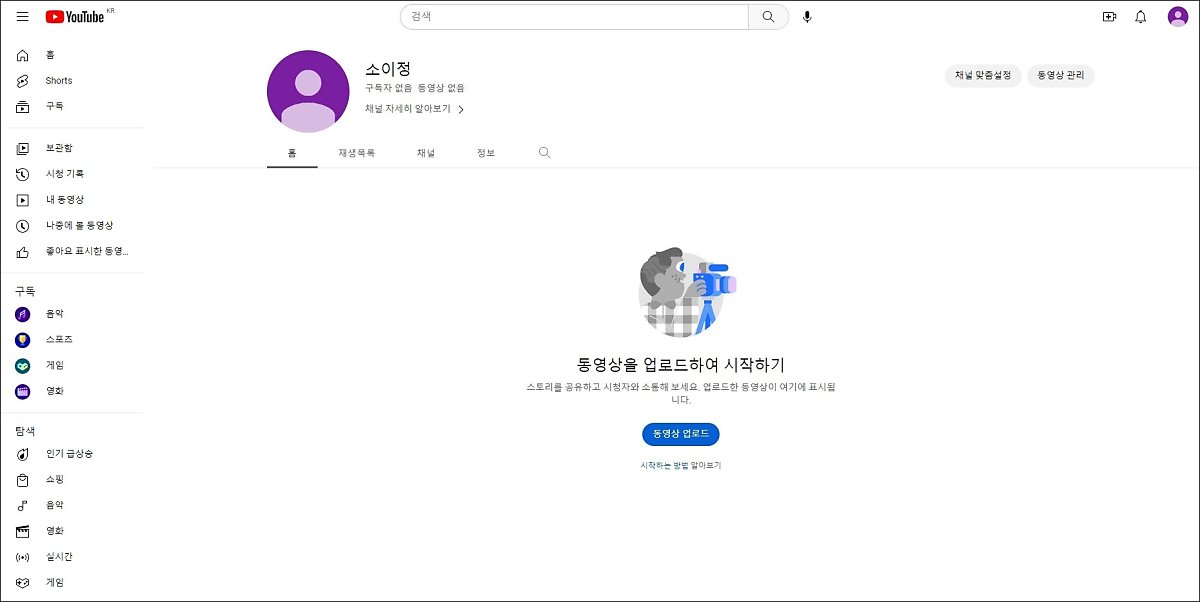This screenshot has width=1200, height=602.
Task: Switch to the 정보 tab
Action: click(x=486, y=153)
